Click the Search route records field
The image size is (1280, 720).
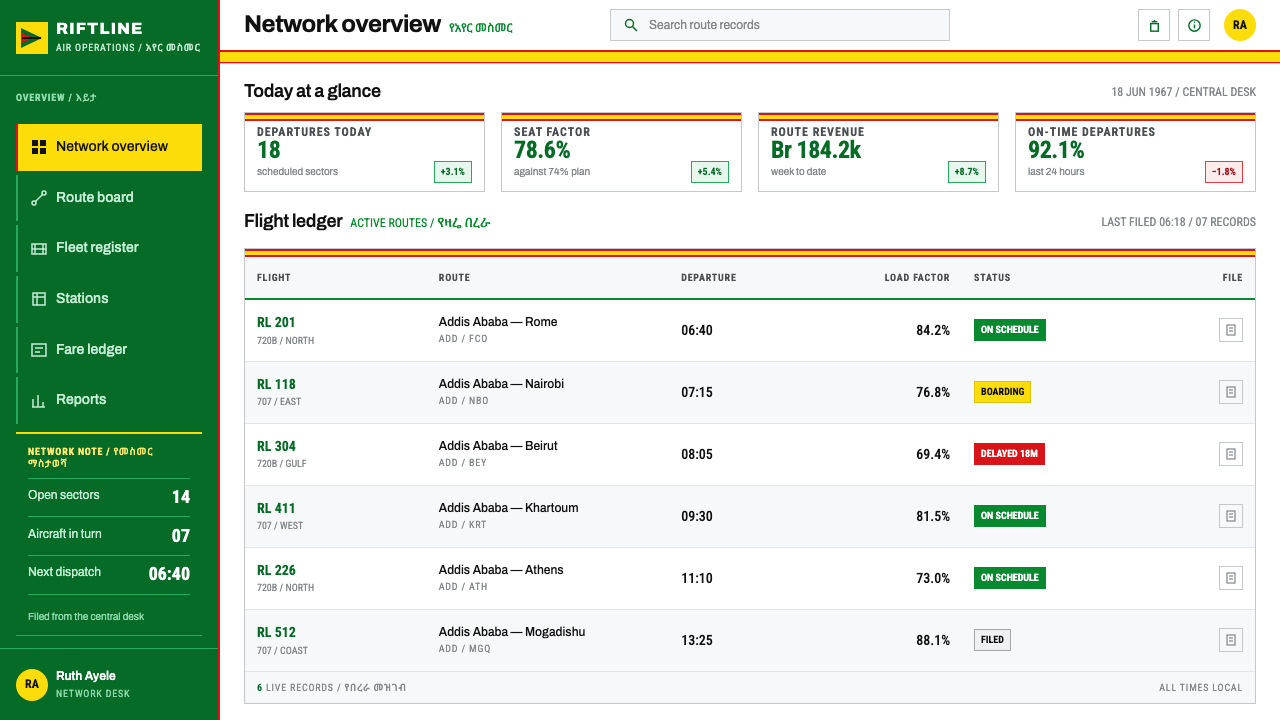tap(780, 25)
